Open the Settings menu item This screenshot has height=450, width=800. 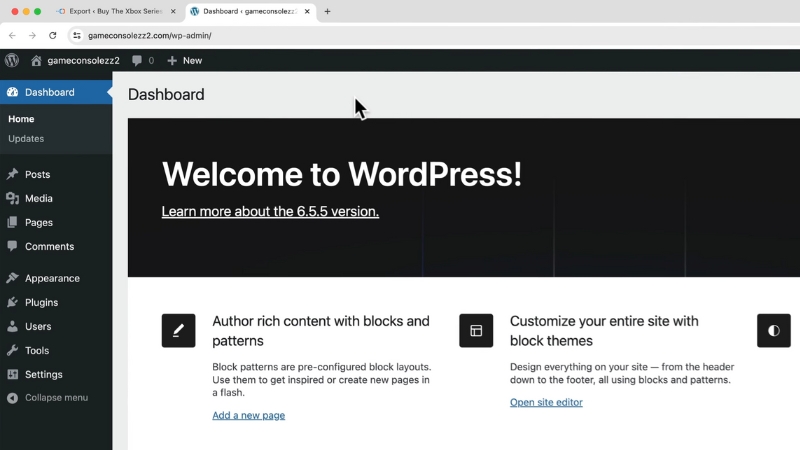tap(43, 374)
